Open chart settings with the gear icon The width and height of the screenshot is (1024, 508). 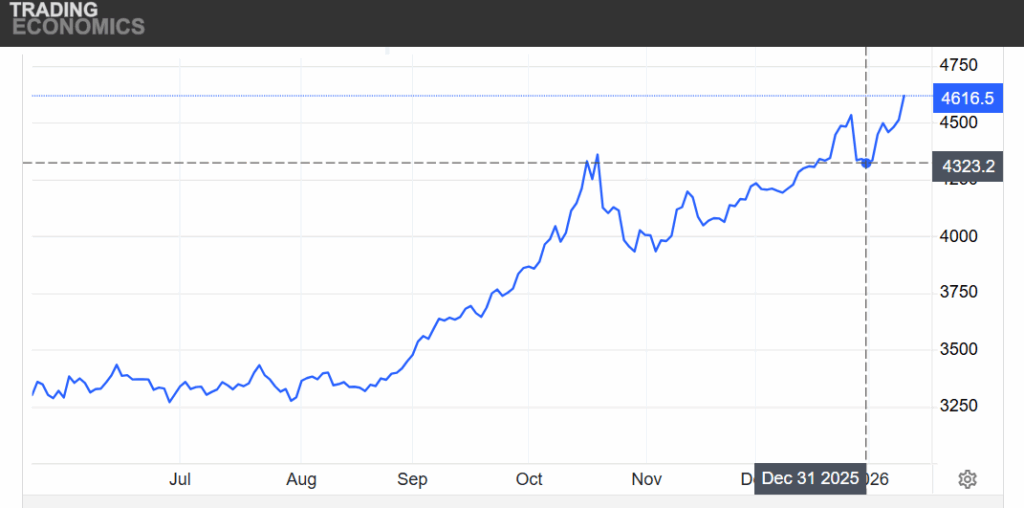click(966, 479)
